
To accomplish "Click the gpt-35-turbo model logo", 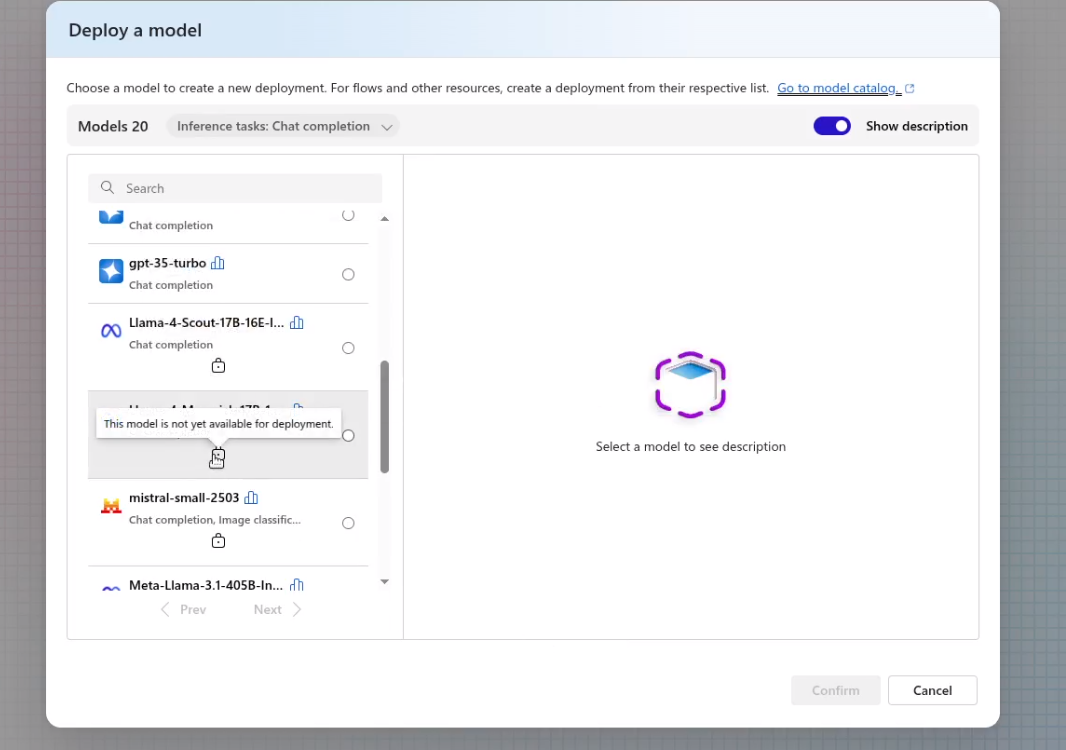I will (111, 271).
